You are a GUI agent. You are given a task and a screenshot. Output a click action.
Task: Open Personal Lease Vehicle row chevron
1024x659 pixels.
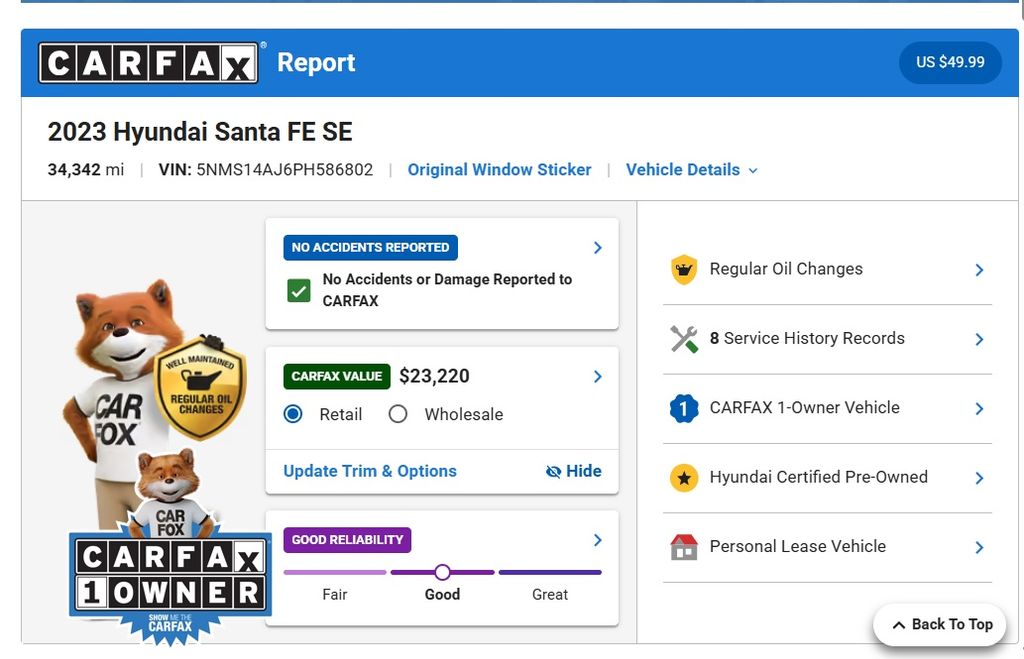point(979,547)
